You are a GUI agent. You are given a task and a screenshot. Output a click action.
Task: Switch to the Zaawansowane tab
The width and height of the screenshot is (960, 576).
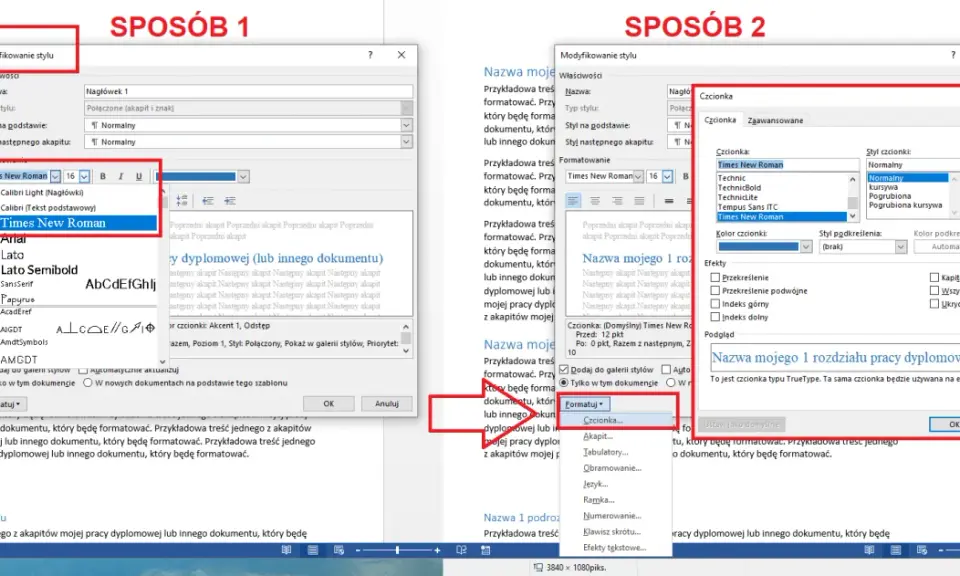pyautogui.click(x=775, y=121)
